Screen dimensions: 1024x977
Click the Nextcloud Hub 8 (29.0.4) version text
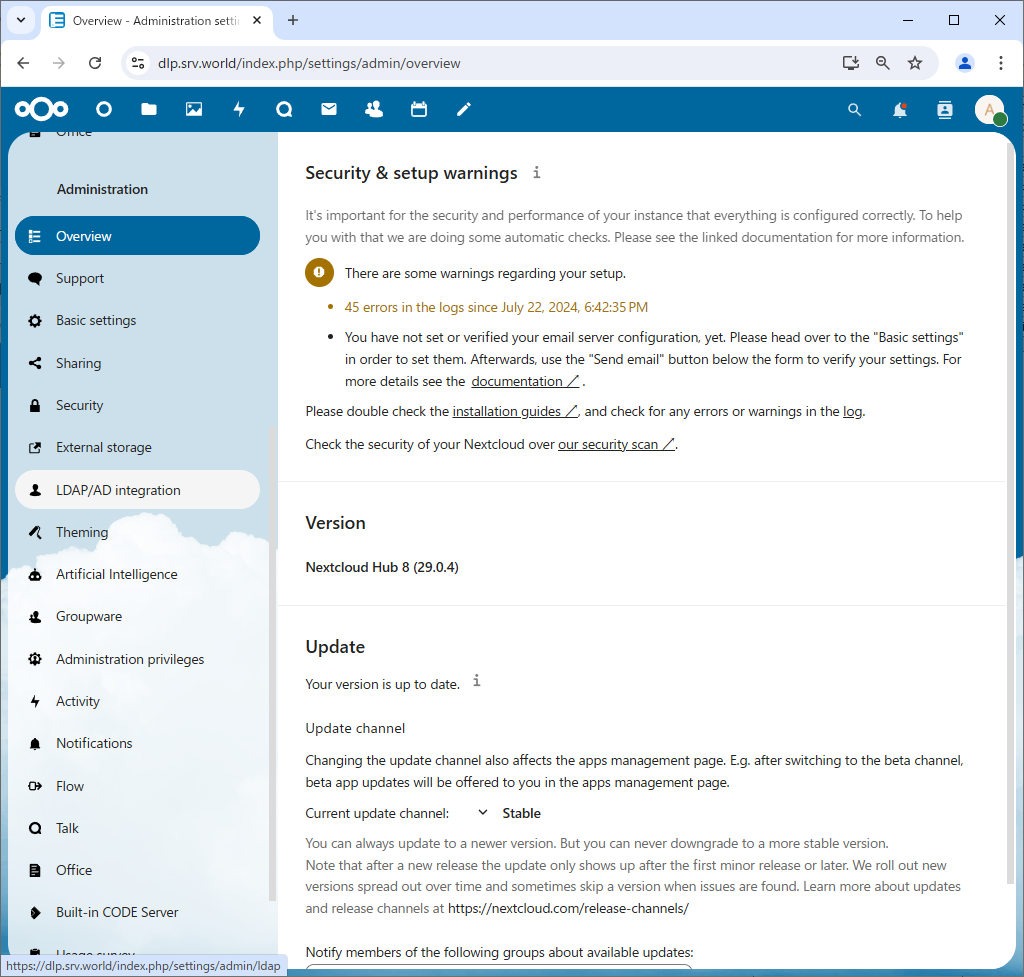[382, 567]
